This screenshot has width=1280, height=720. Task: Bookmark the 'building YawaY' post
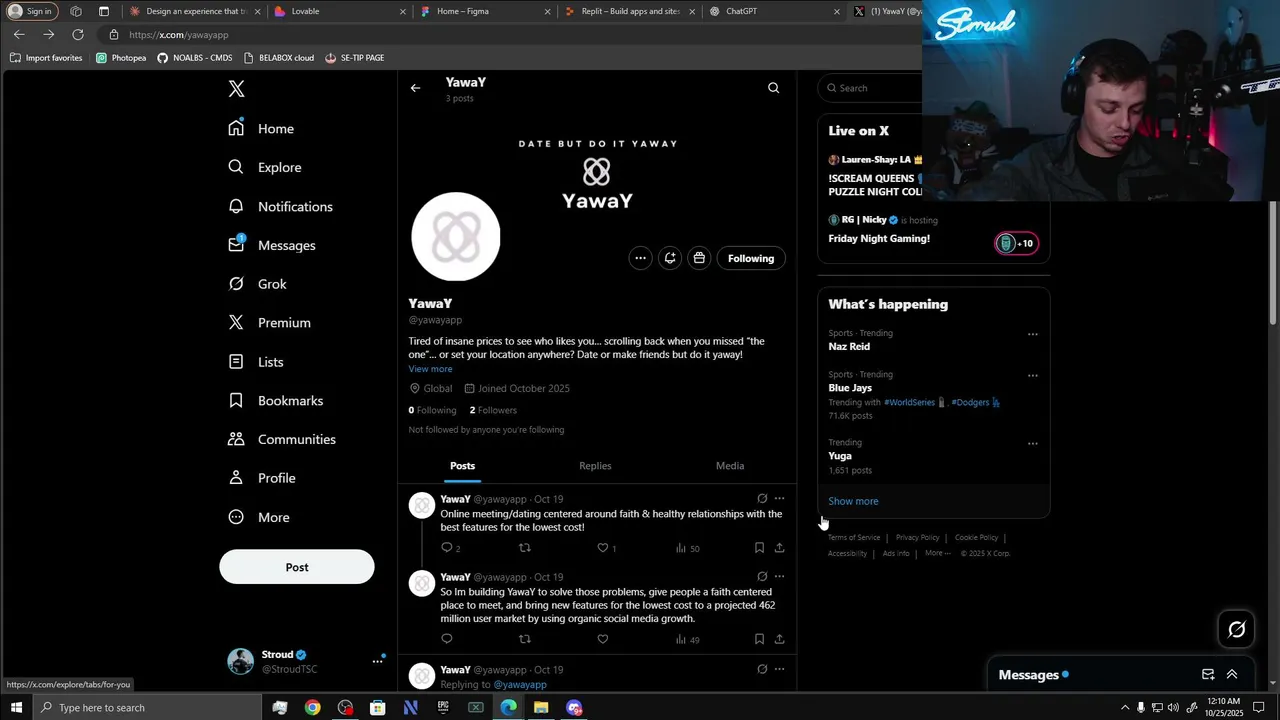point(759,639)
